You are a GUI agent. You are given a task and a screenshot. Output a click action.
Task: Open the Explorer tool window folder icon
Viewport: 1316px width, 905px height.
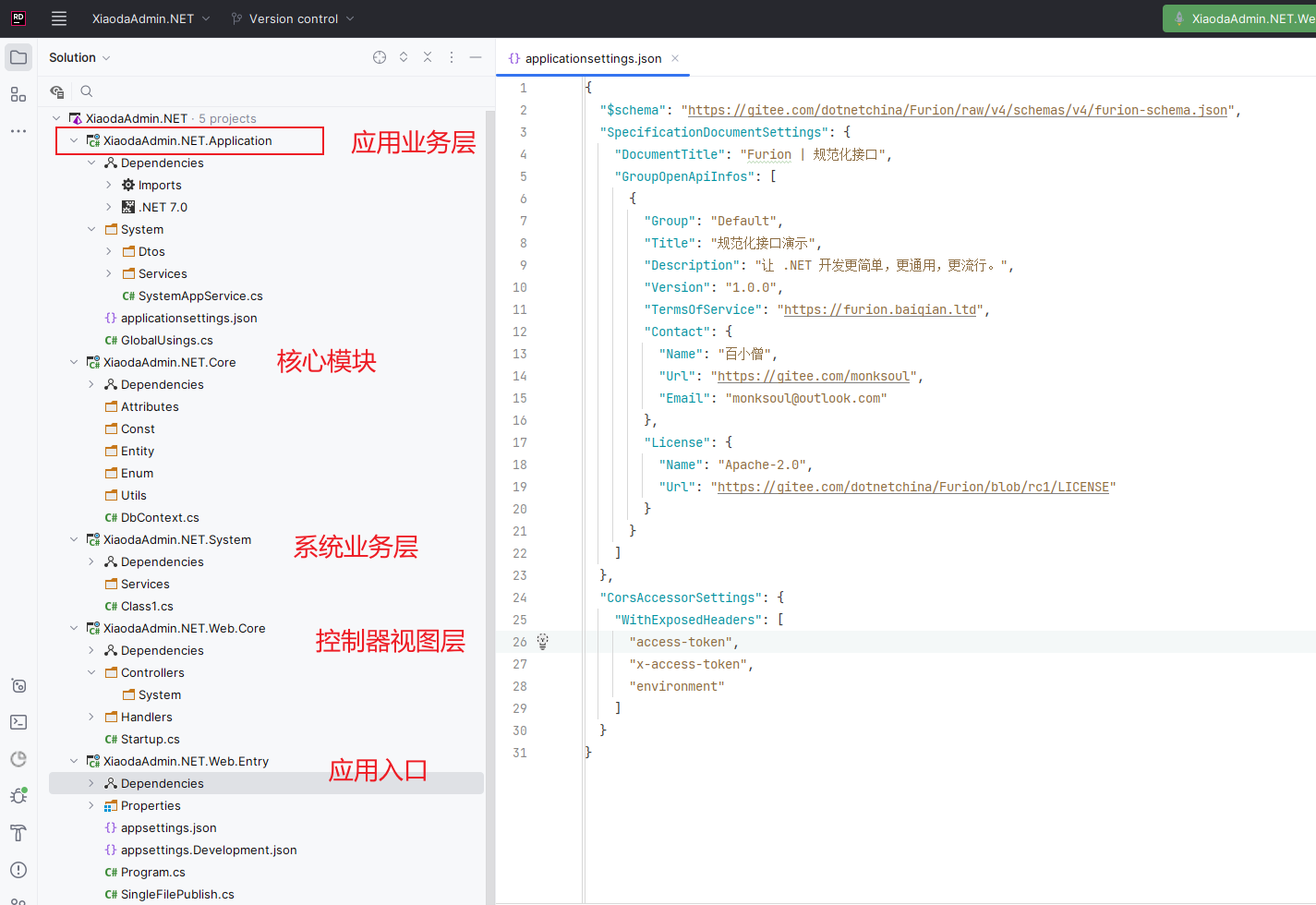[18, 57]
